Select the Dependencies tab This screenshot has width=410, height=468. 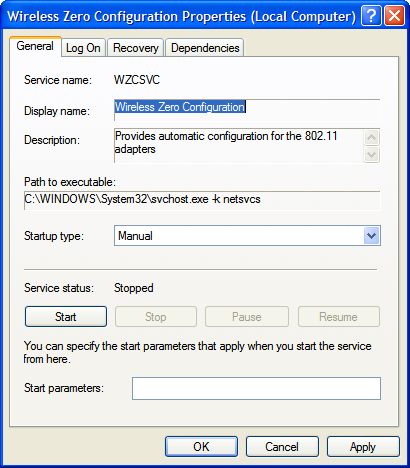205,48
